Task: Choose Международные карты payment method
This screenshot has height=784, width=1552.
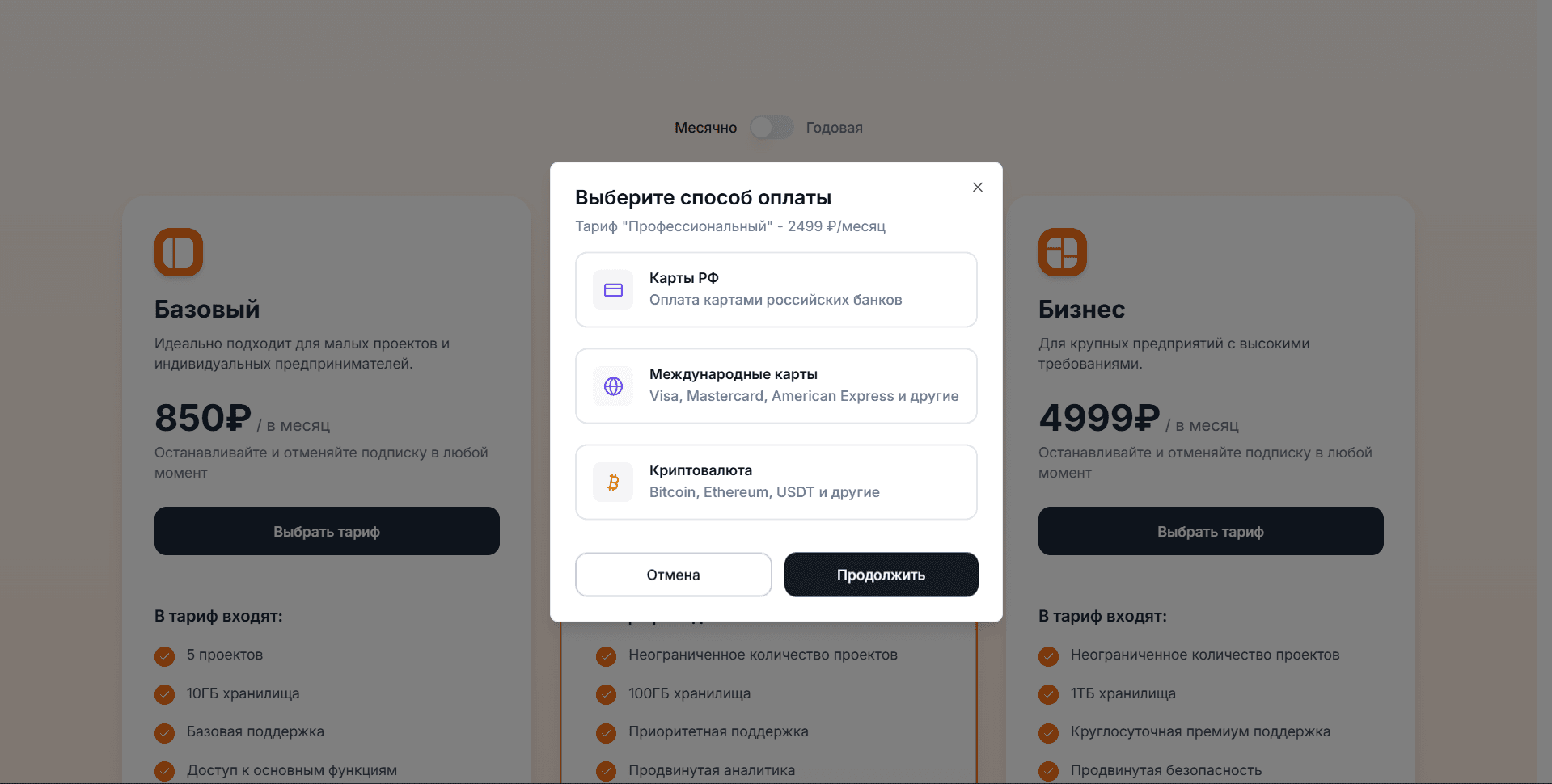Action: (776, 386)
